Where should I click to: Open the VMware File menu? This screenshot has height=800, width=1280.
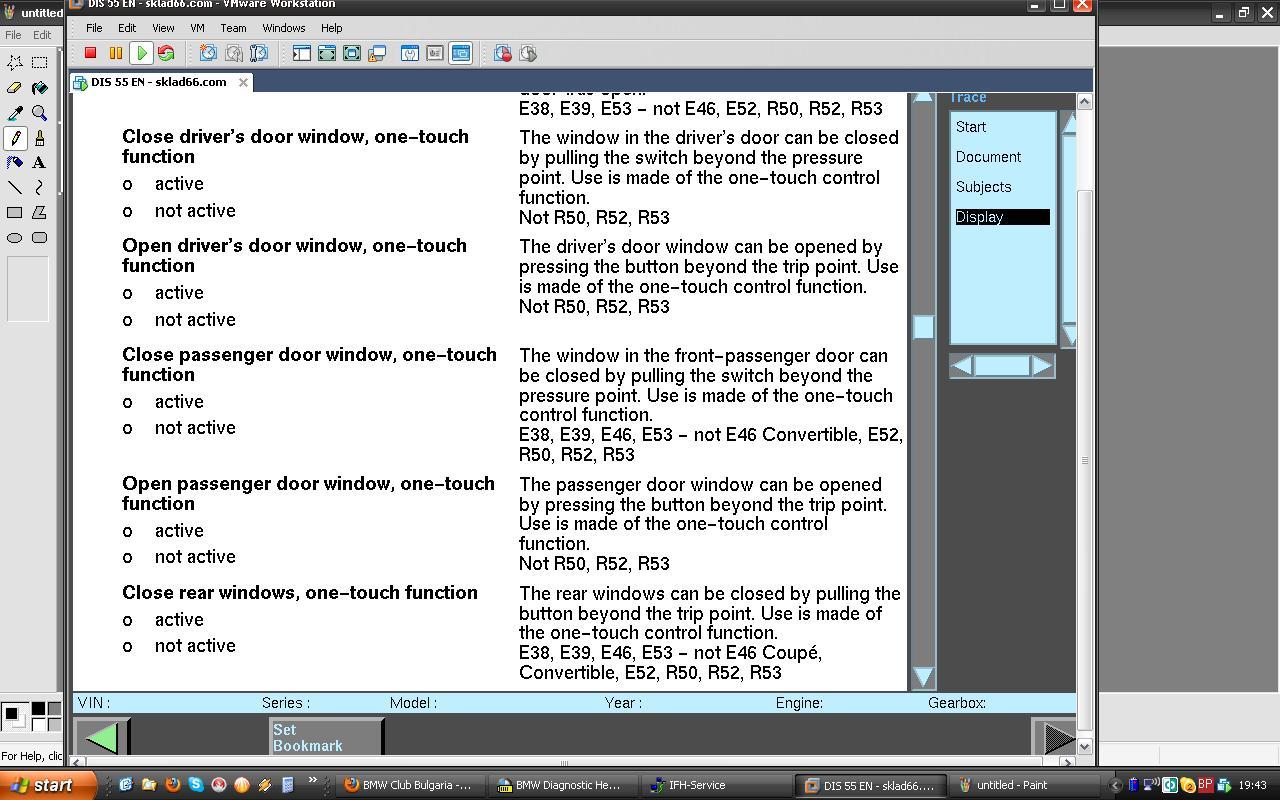click(x=94, y=28)
